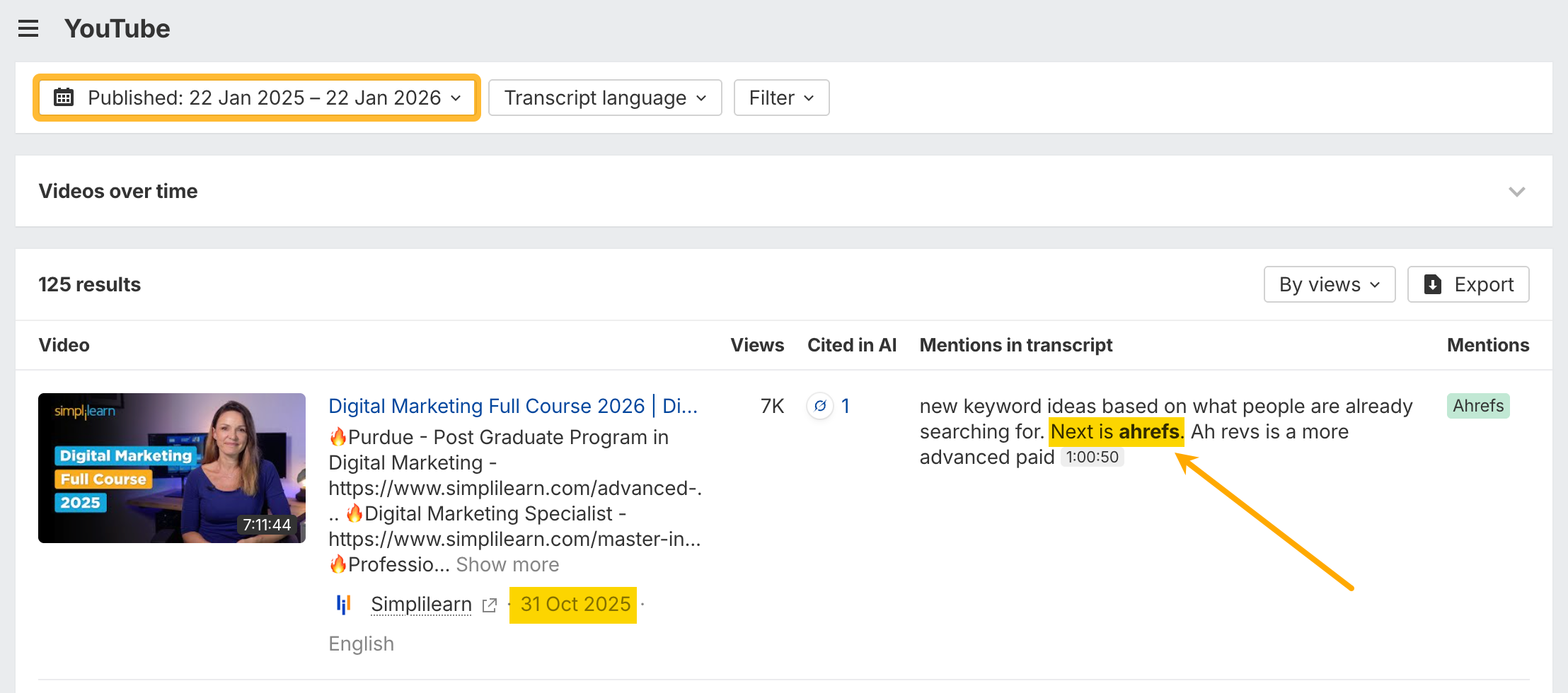Click the 125 results label
The width and height of the screenshot is (1568, 693).
90,284
